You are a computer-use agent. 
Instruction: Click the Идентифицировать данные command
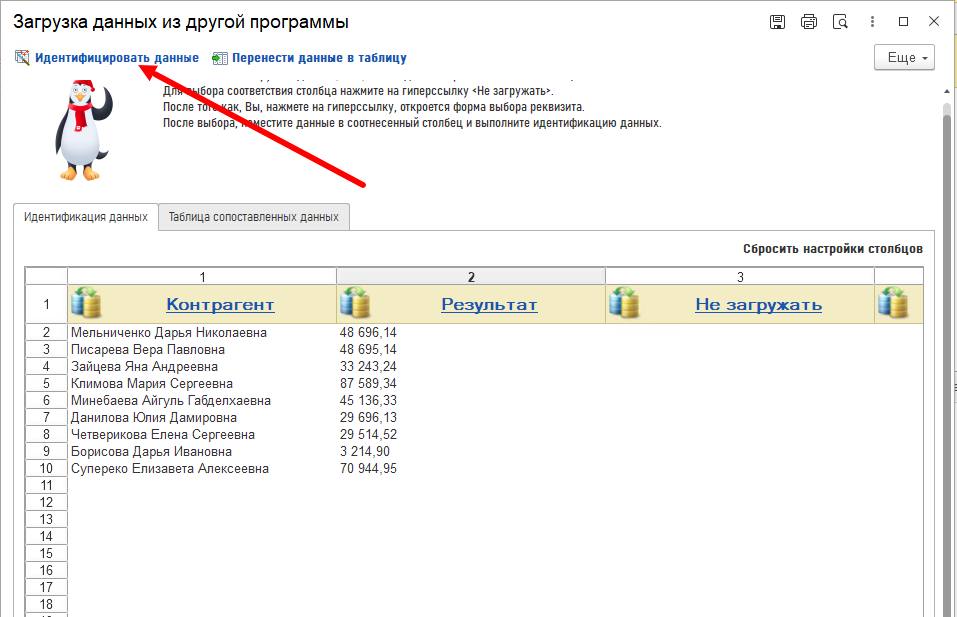(117, 58)
